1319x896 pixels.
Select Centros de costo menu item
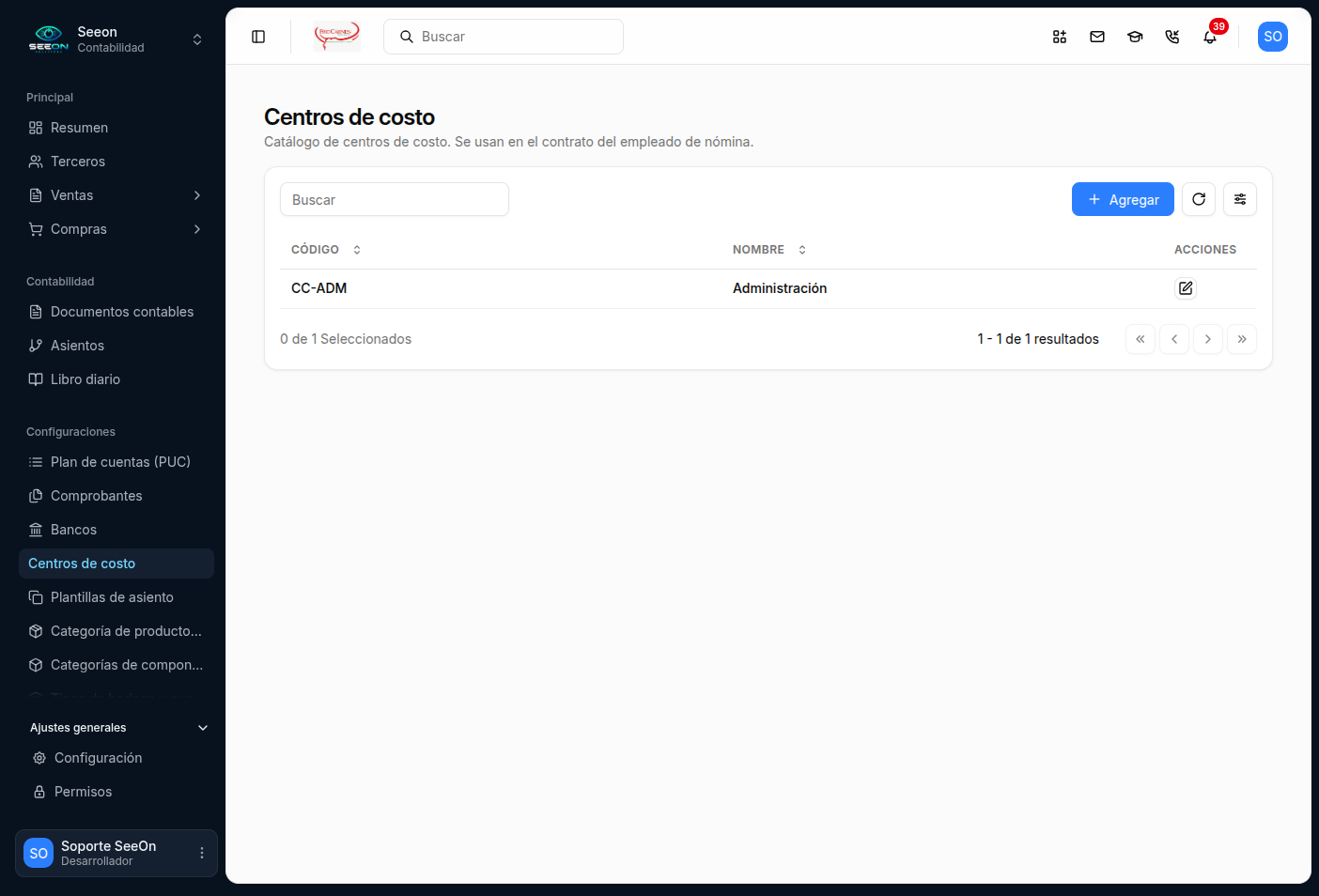(116, 564)
